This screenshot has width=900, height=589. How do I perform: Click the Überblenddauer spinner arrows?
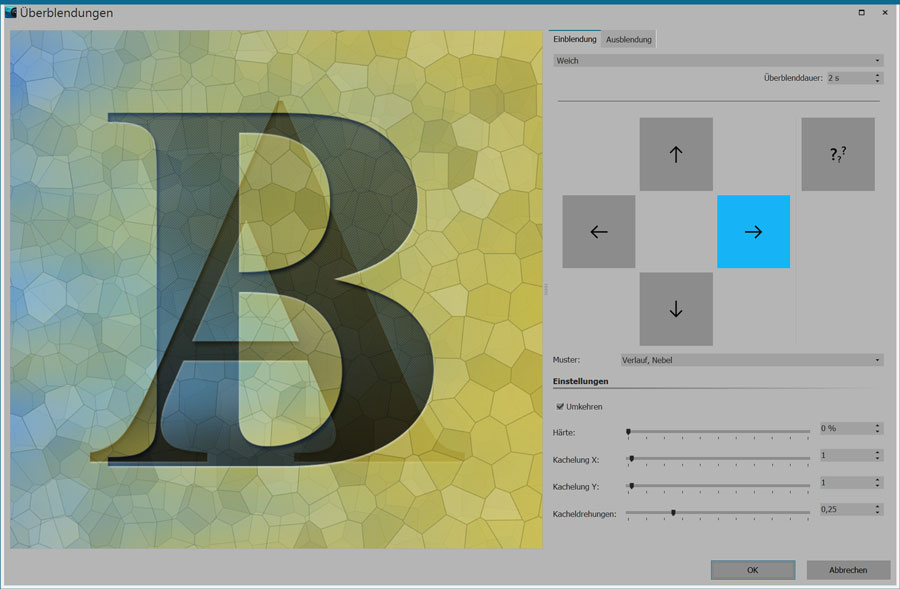click(878, 78)
